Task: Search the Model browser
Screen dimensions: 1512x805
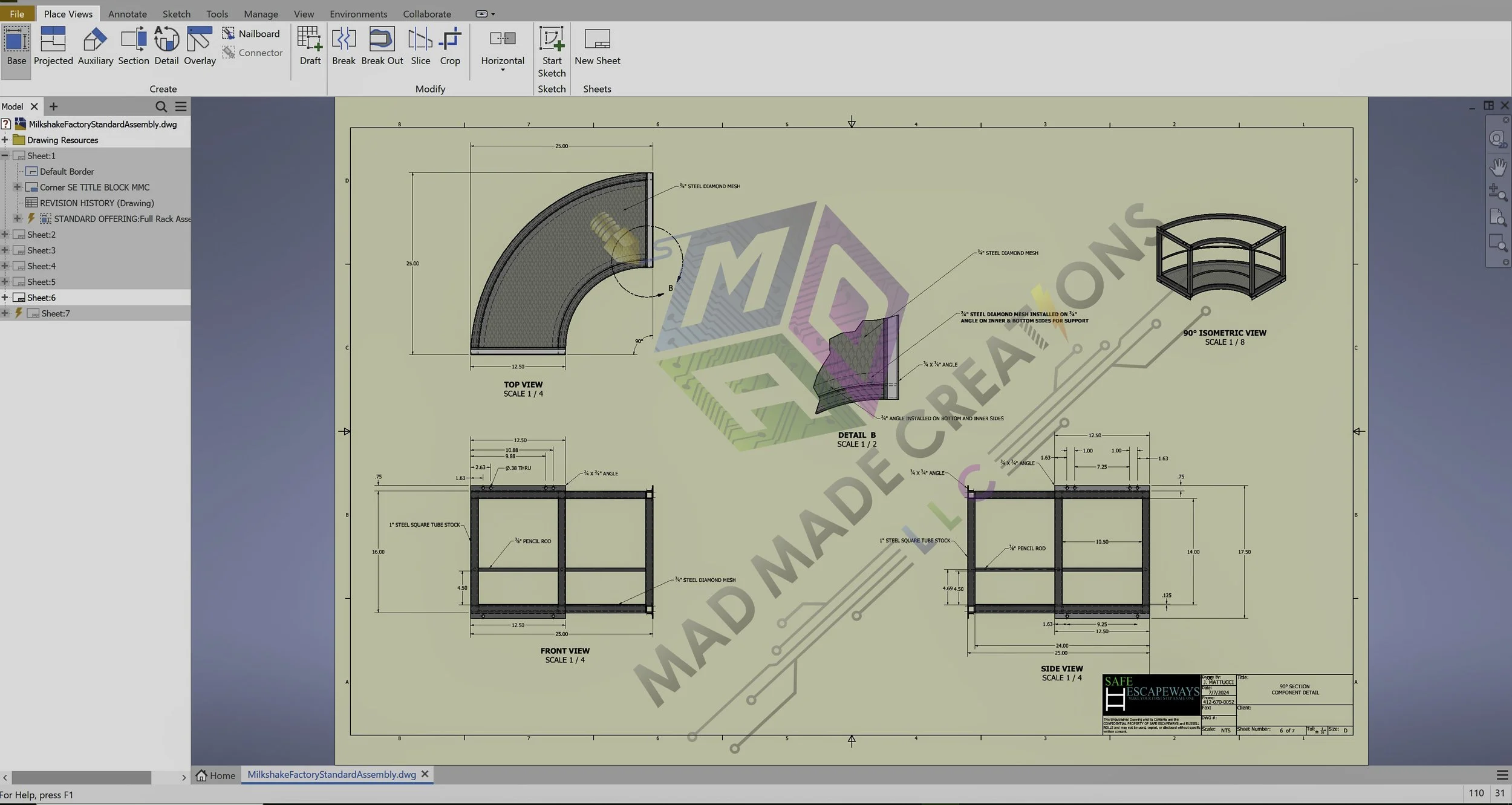Action: click(161, 106)
